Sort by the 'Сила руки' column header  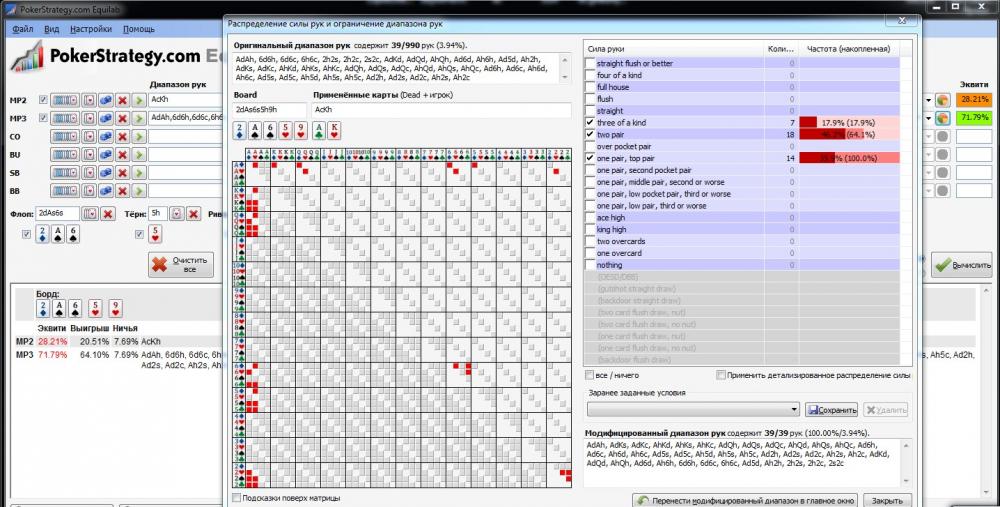pyautogui.click(x=673, y=48)
